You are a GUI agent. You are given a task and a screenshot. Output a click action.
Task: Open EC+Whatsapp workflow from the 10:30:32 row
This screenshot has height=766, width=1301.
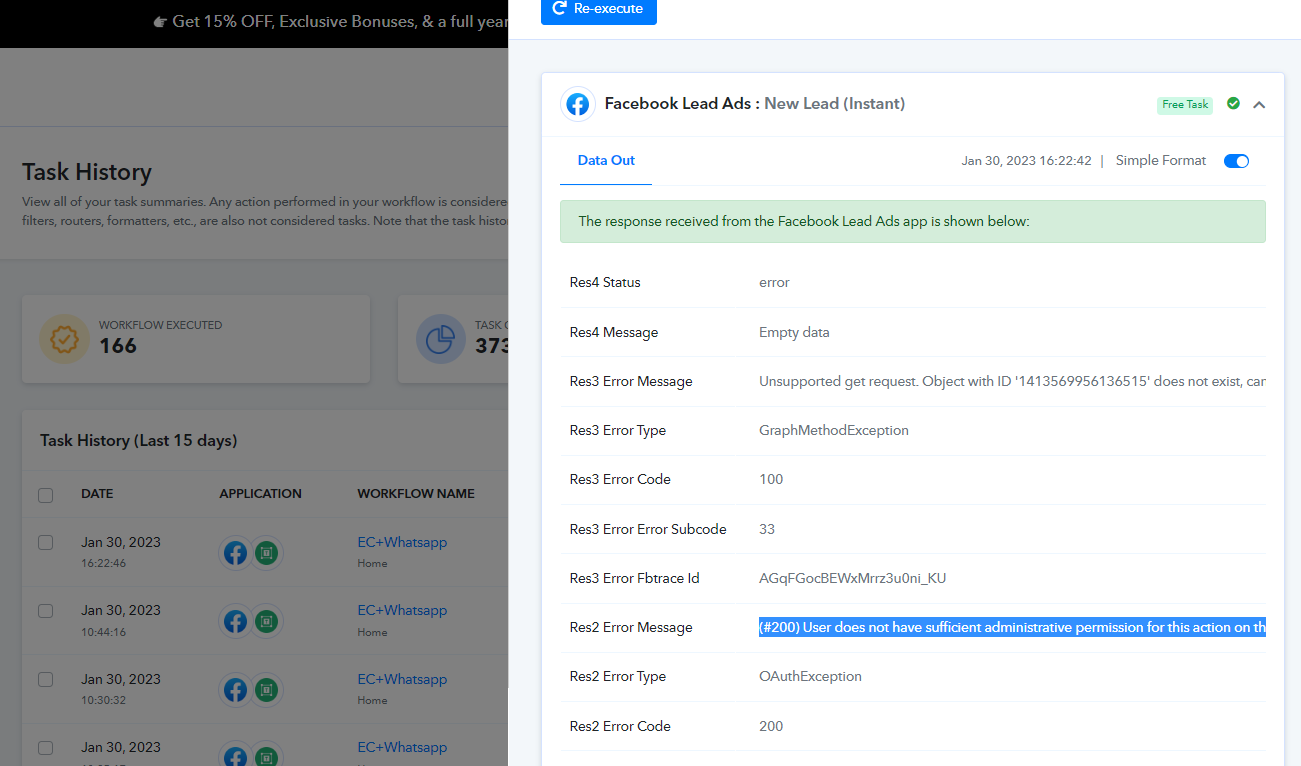click(x=402, y=679)
